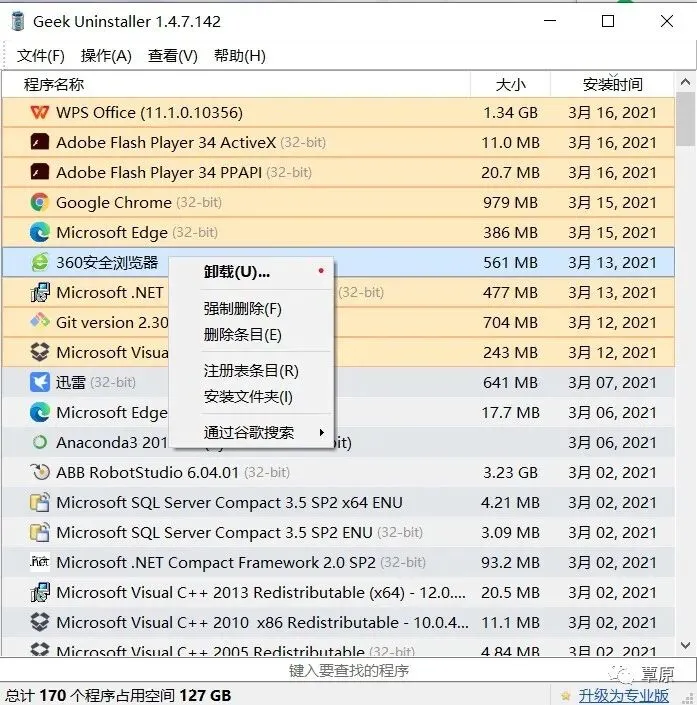Viewport: 697px width, 705px height.
Task: Select Microsoft .NET Compact Framework 2.0 SP2 text
Action: click(215, 562)
